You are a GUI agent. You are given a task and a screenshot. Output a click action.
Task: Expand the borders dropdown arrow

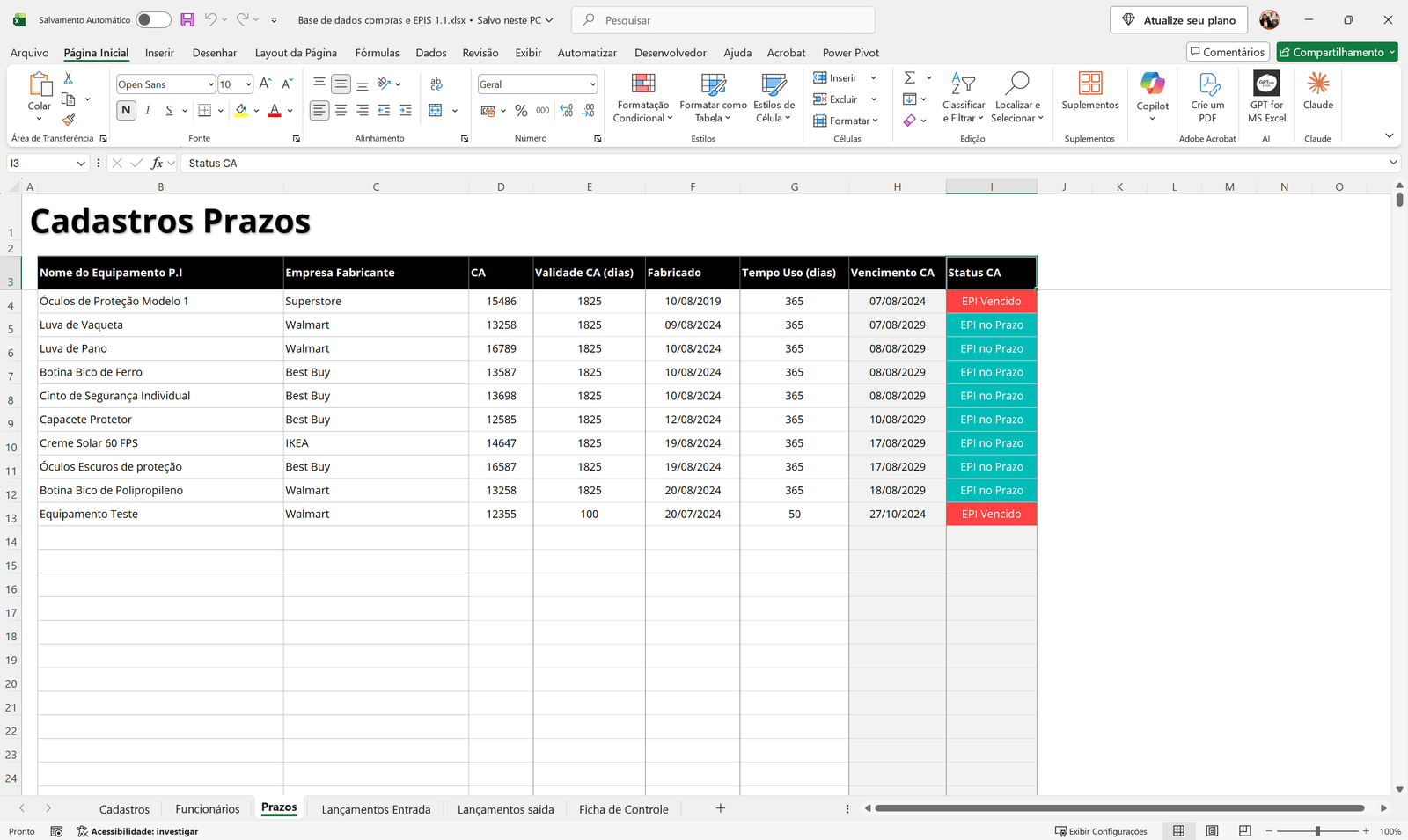[220, 111]
